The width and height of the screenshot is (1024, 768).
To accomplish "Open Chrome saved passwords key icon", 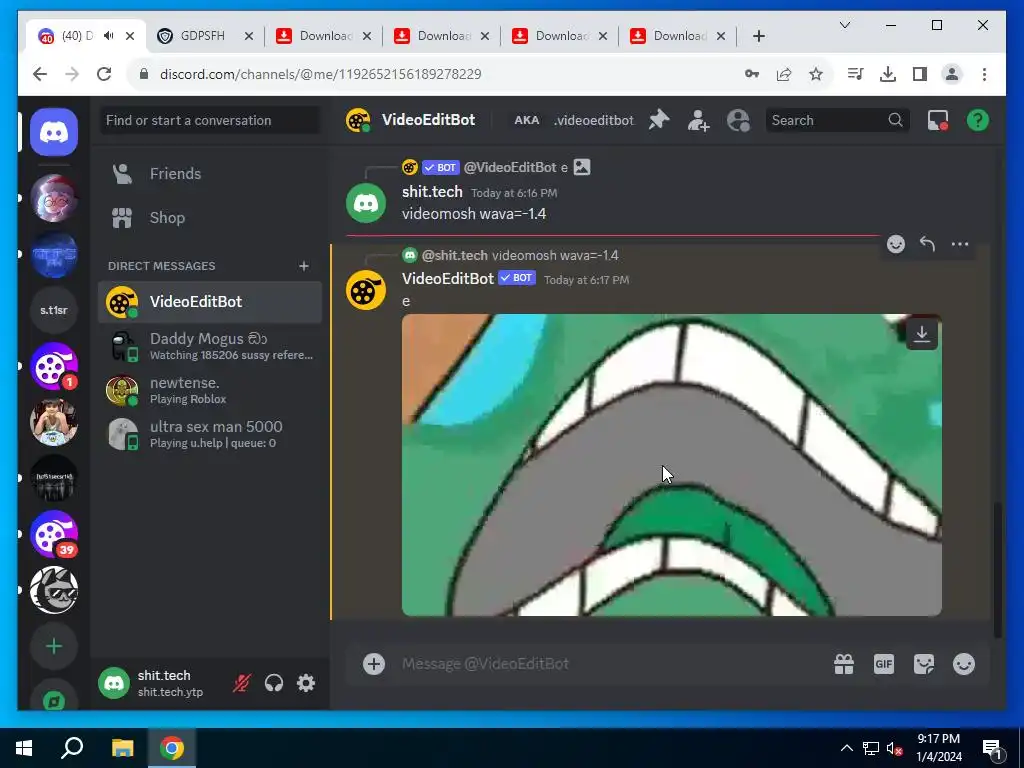I will coord(752,74).
